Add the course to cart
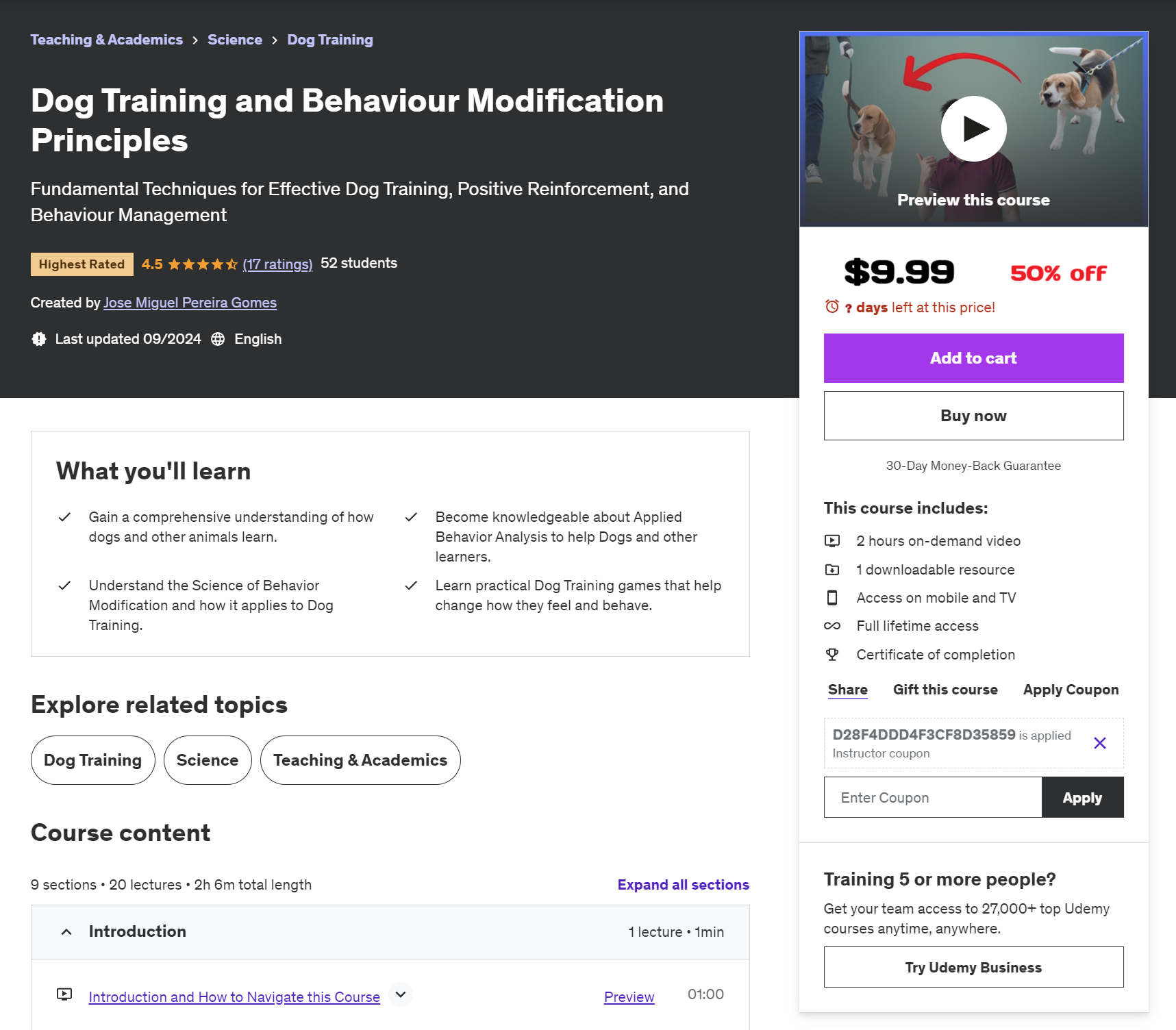Image resolution: width=1176 pixels, height=1030 pixels. [x=974, y=358]
